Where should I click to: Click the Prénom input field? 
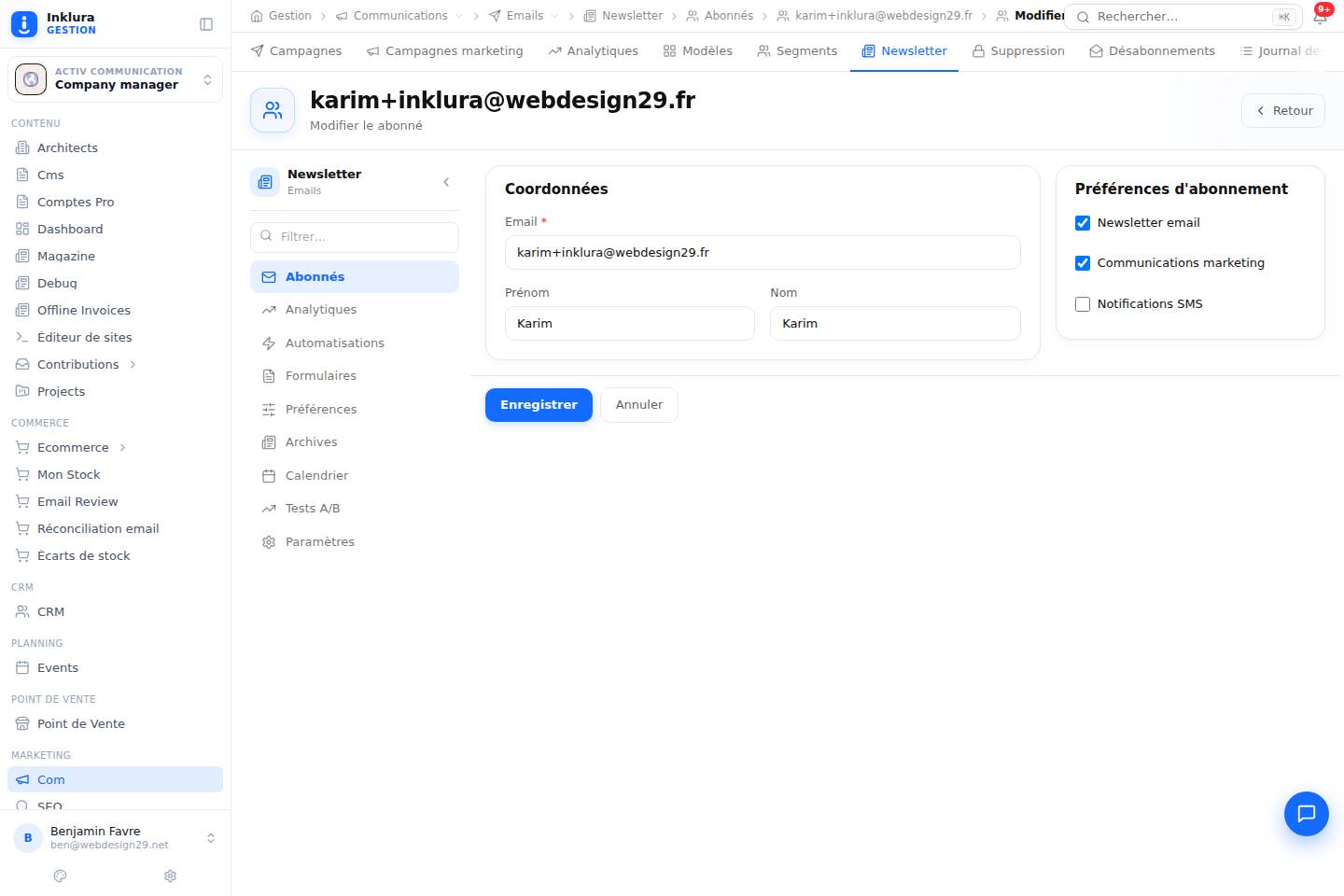click(x=630, y=324)
